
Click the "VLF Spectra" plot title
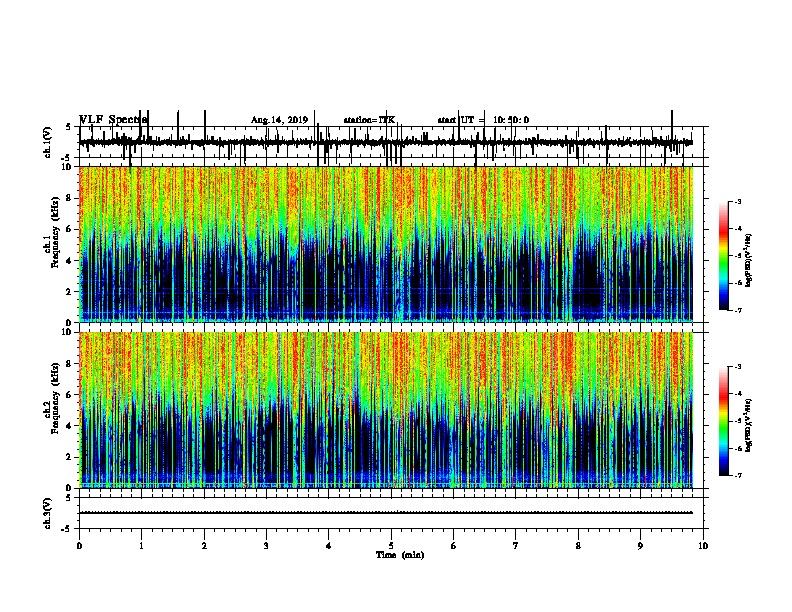[113, 120]
